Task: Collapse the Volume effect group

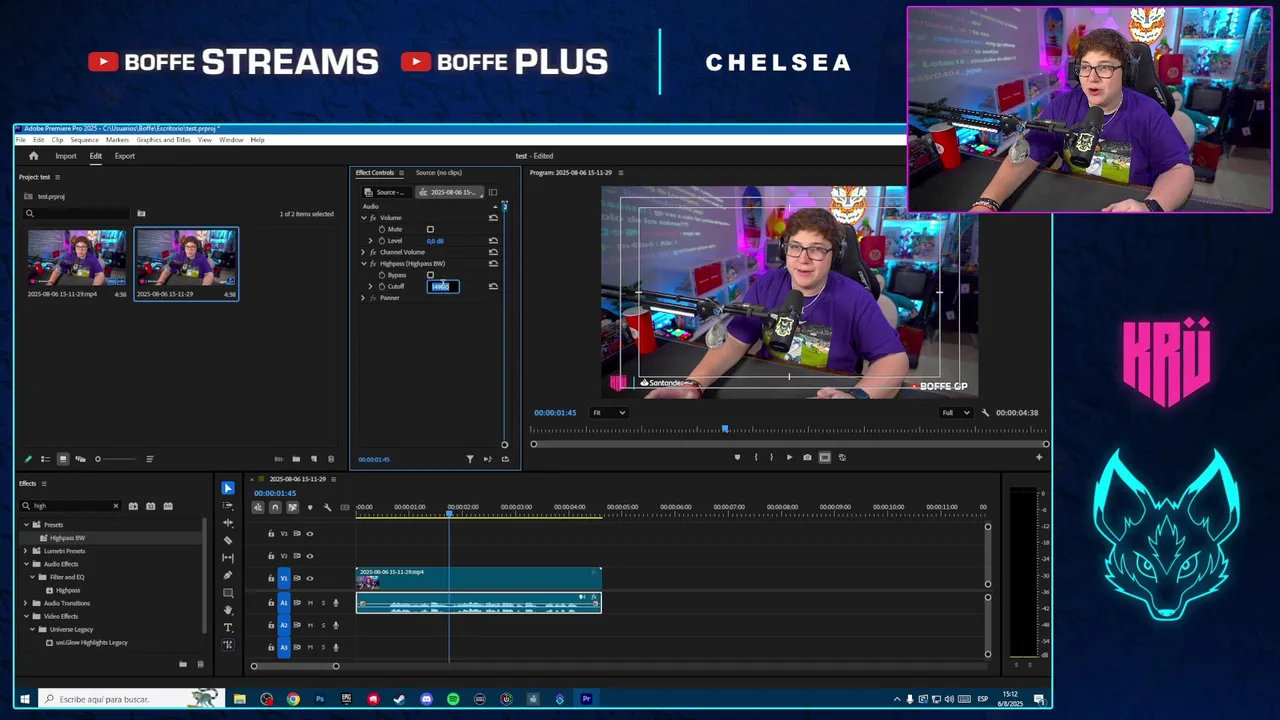Action: (x=363, y=217)
